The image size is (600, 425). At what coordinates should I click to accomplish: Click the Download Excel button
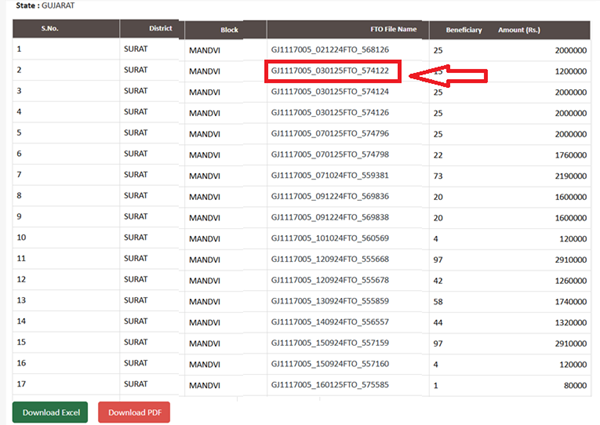tap(50, 412)
